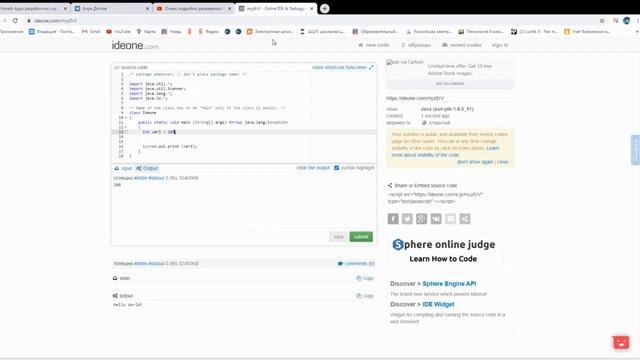This screenshot has width=640, height=360.
Task: Open the Технология 5 клас... bookmark
Action: (x=481, y=31)
